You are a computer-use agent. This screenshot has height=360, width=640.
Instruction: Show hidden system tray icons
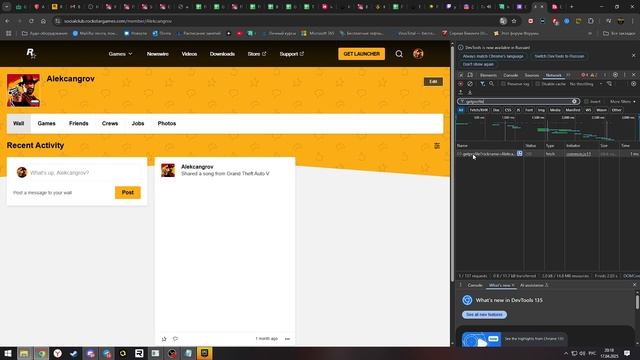coord(566,353)
